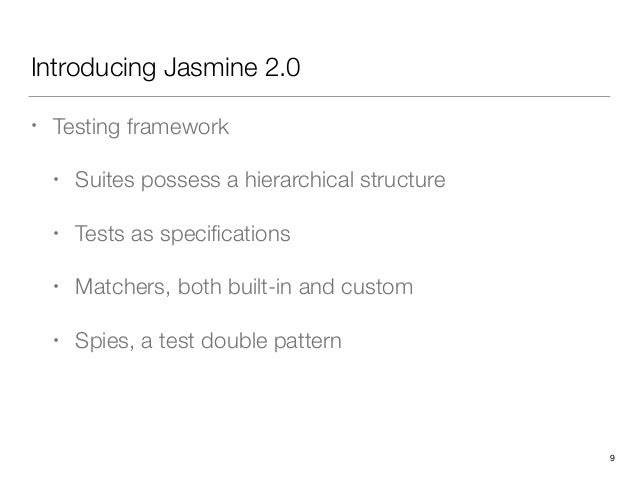Click the slide title Introducing Jasmine 2.0
This screenshot has width=638, height=479.
tap(166, 68)
